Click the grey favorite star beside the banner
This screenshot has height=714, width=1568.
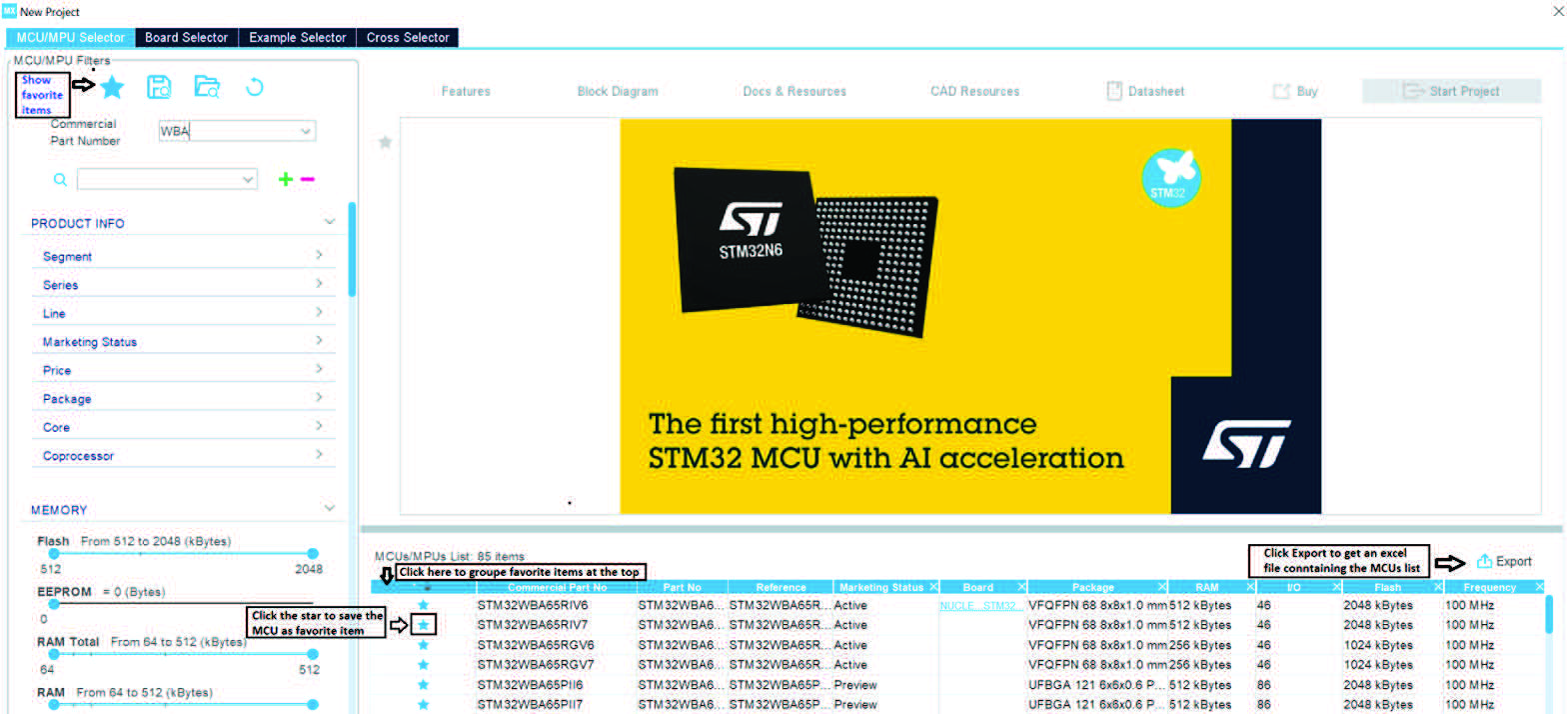(385, 142)
